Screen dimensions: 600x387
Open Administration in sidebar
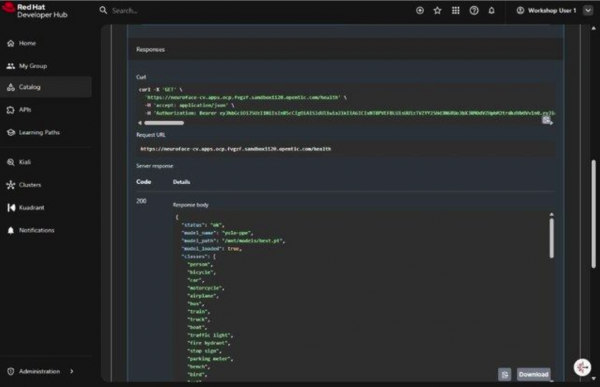click(46, 371)
